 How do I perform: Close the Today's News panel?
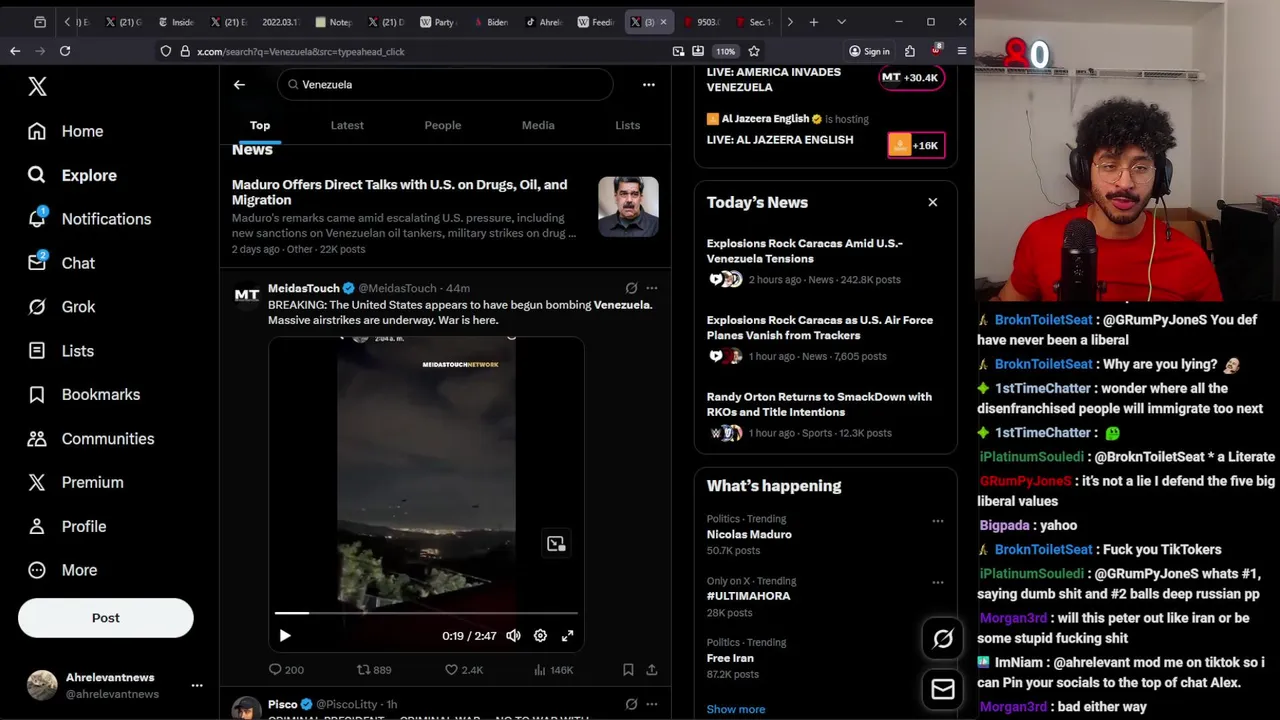[932, 202]
